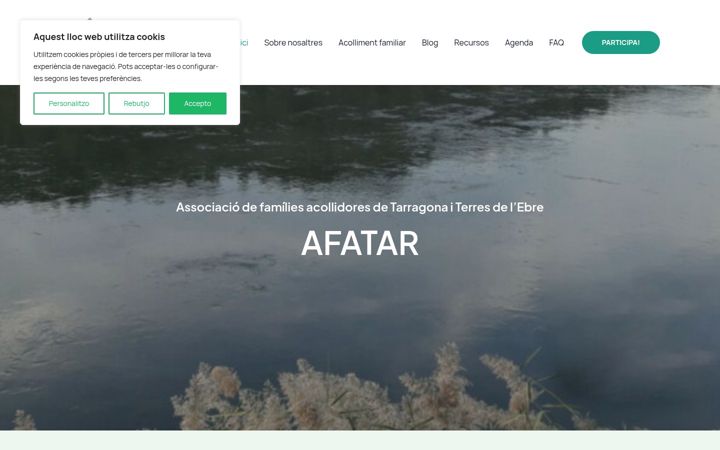Open the Blog section
This screenshot has height=450, width=720.
tap(430, 43)
